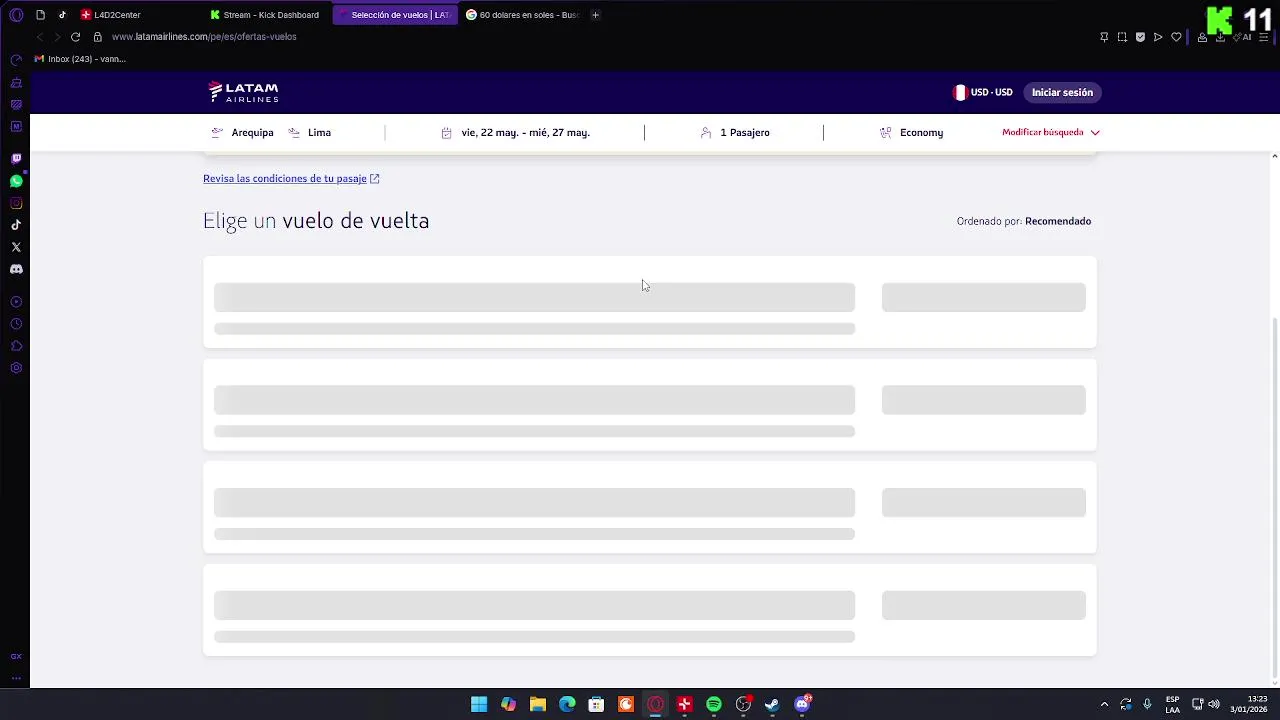Click the site security lock icon

click(98, 37)
